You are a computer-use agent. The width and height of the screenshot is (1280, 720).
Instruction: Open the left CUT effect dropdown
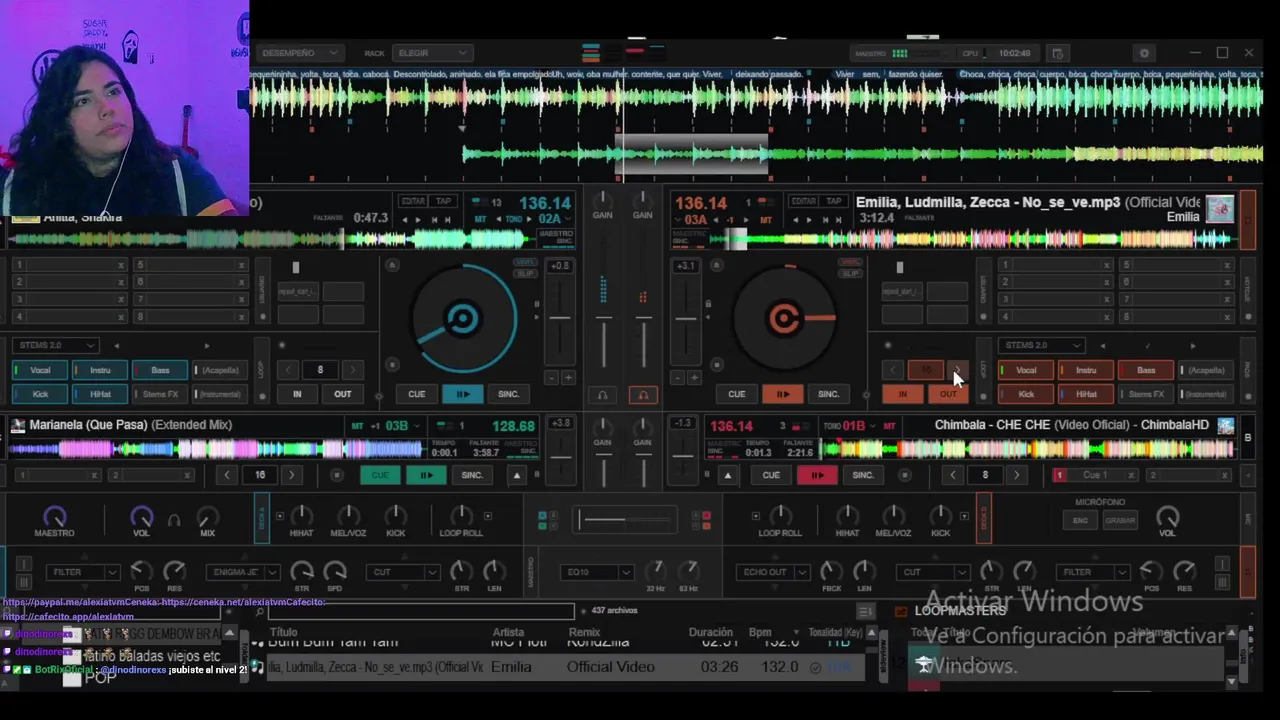click(403, 572)
